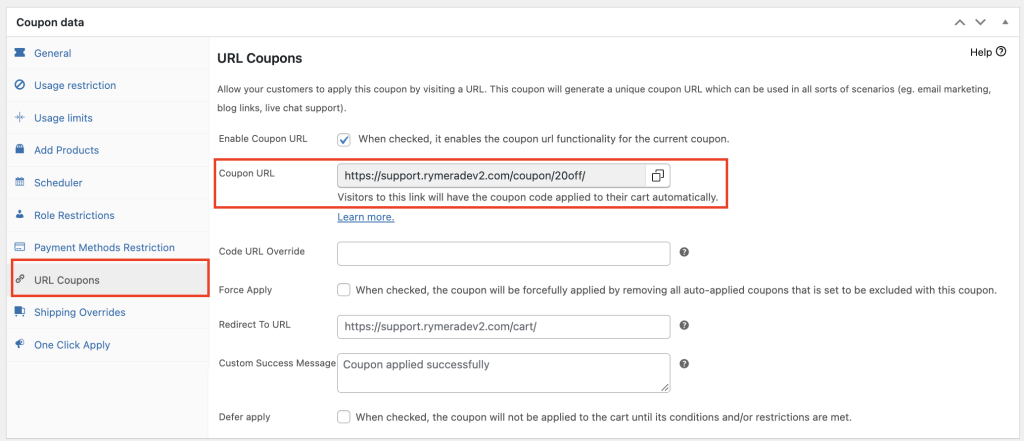Collapse the Coupon data panel
Image resolution: width=1024 pixels, height=441 pixels.
coord(1005,22)
